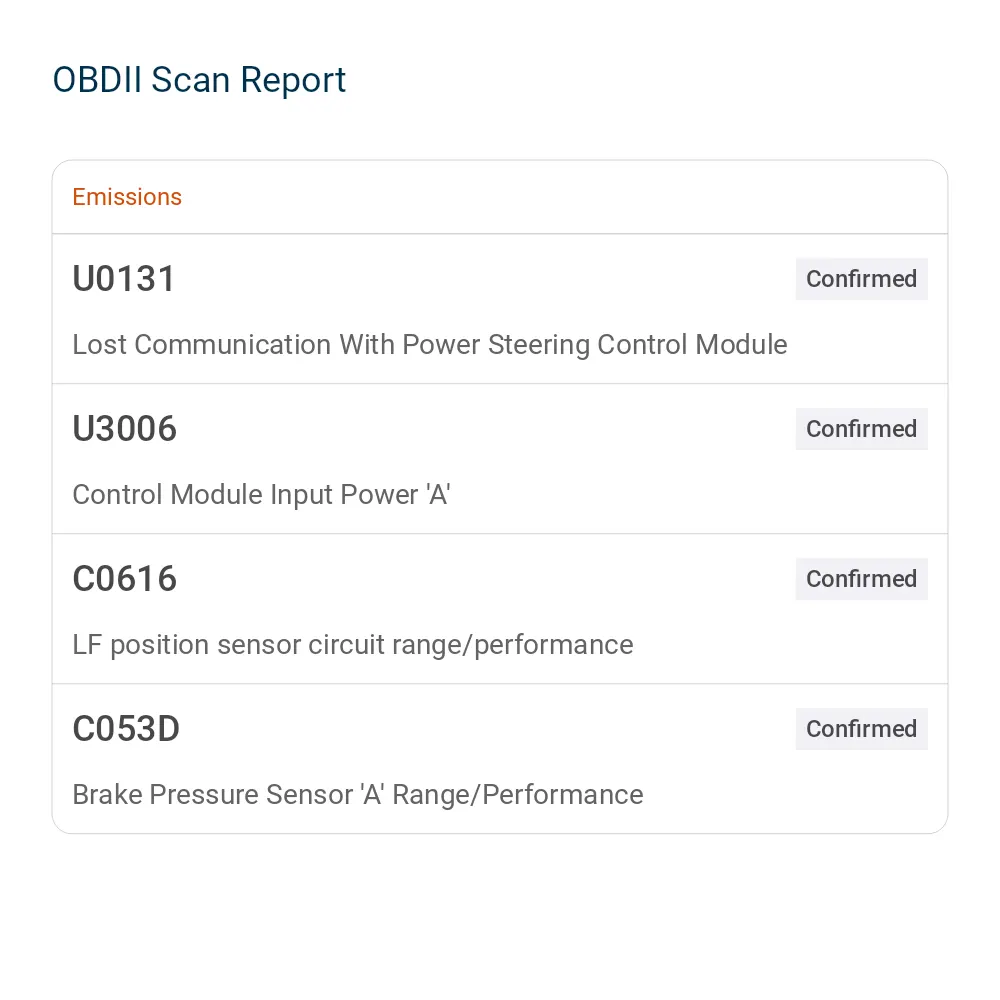The width and height of the screenshot is (1000, 1000).
Task: Click the Confirmed badge for C0616
Action: click(x=861, y=578)
